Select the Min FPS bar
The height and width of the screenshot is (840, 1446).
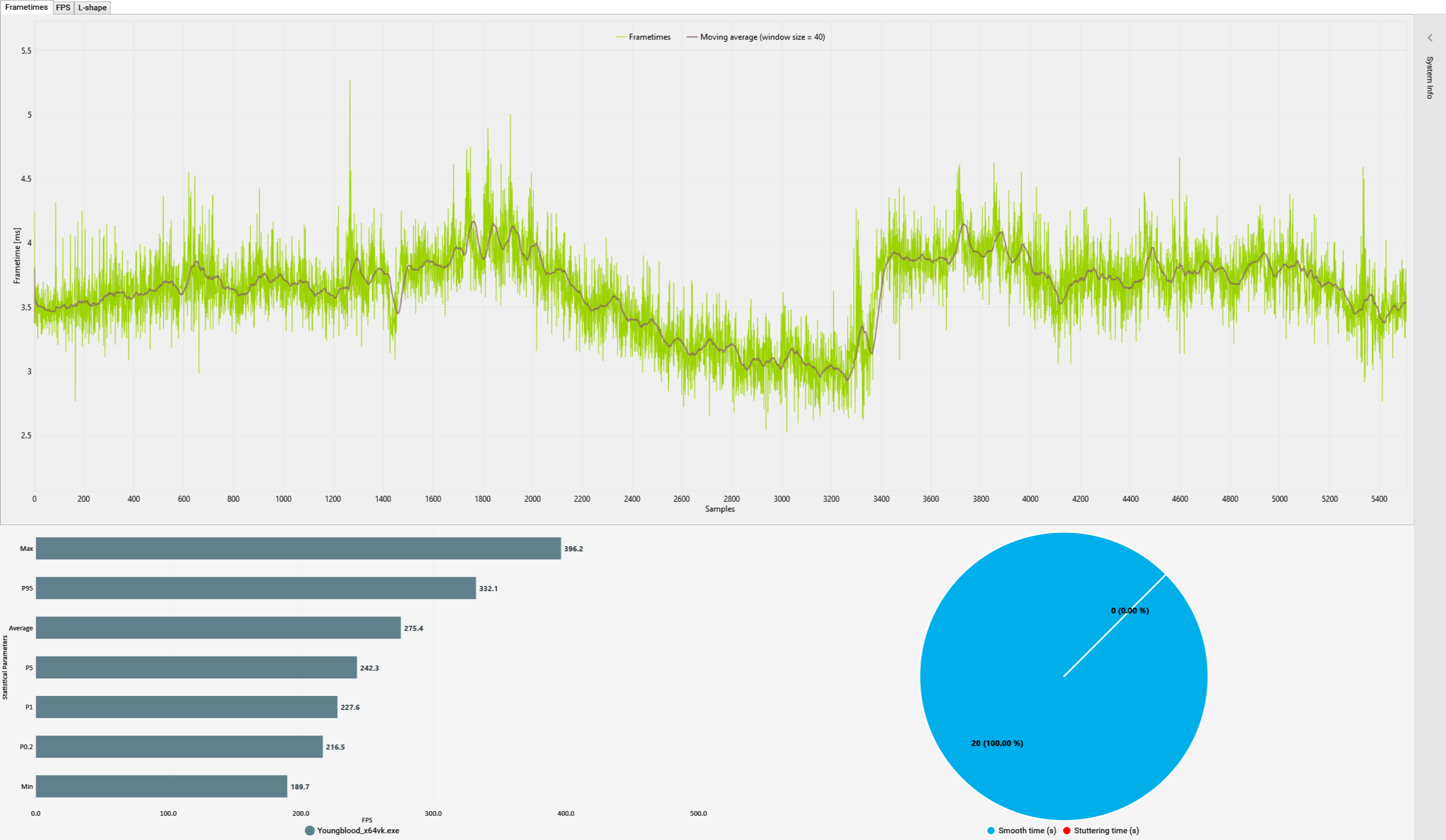(x=161, y=786)
